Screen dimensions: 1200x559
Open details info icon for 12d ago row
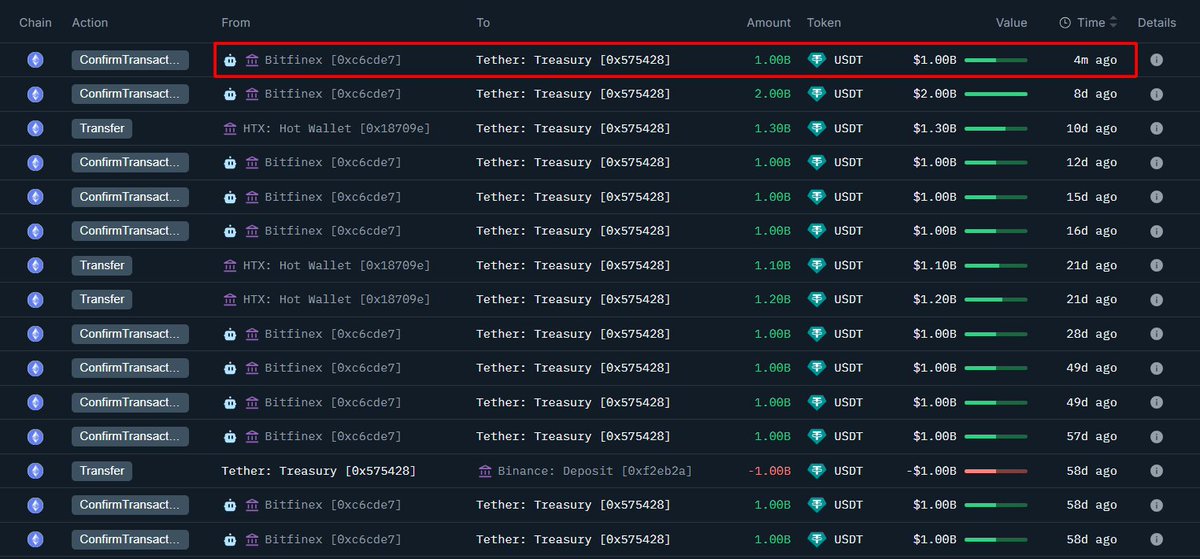(1156, 162)
